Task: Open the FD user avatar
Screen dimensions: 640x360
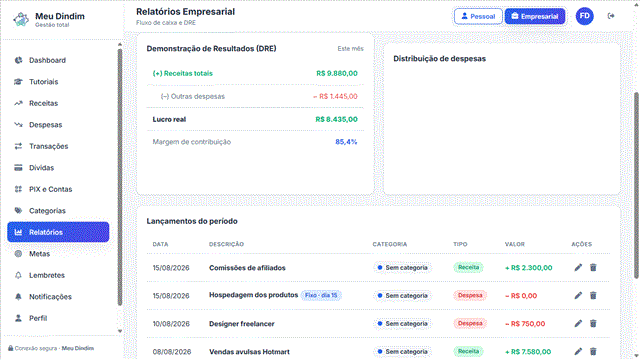Action: coord(584,16)
